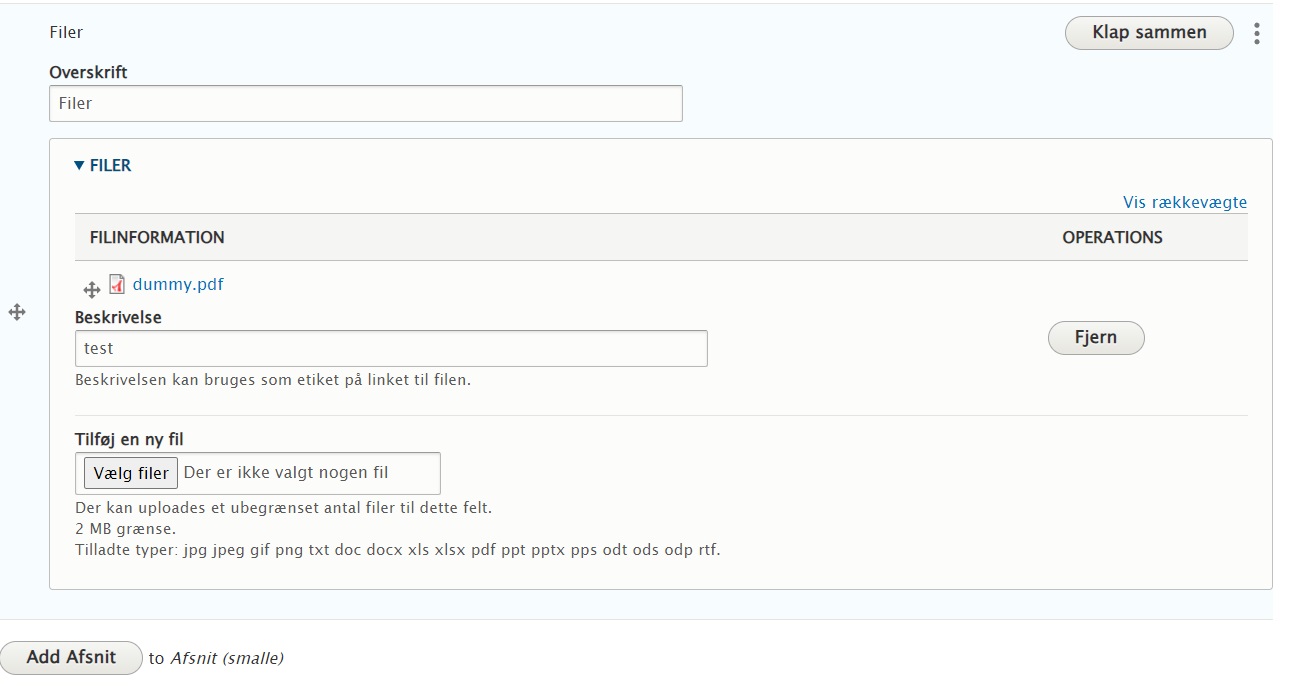The height and width of the screenshot is (699, 1301).
Task: Grab the drag handle beside dummy.pdf
Action: pyautogui.click(x=91, y=290)
